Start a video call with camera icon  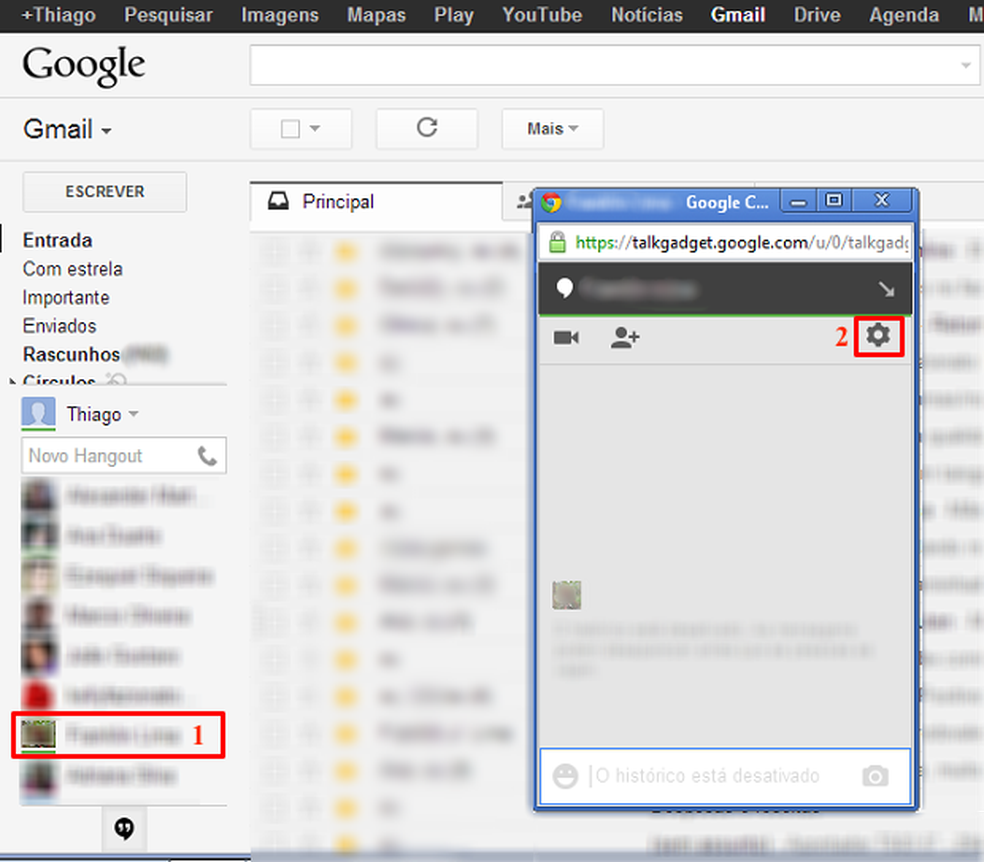pos(566,338)
